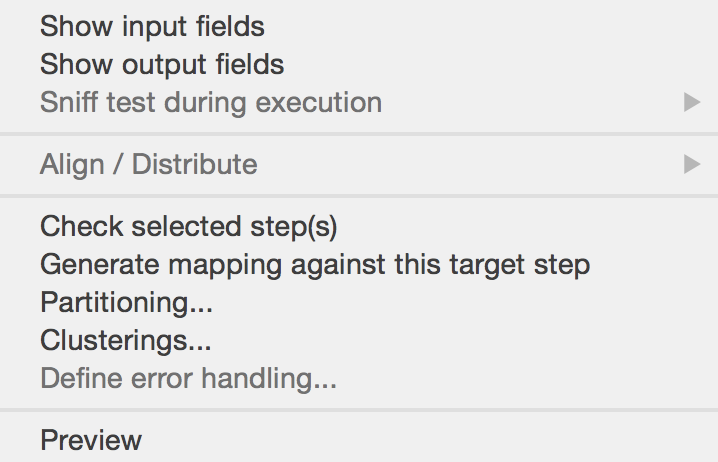This screenshot has width=718, height=462.
Task: Expand the Sniff test submenu arrow
Action: [x=691, y=102]
